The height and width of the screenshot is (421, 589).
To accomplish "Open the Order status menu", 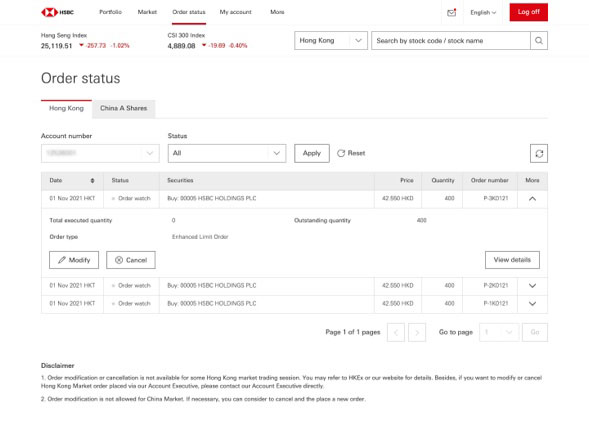I will pyautogui.click(x=189, y=12).
